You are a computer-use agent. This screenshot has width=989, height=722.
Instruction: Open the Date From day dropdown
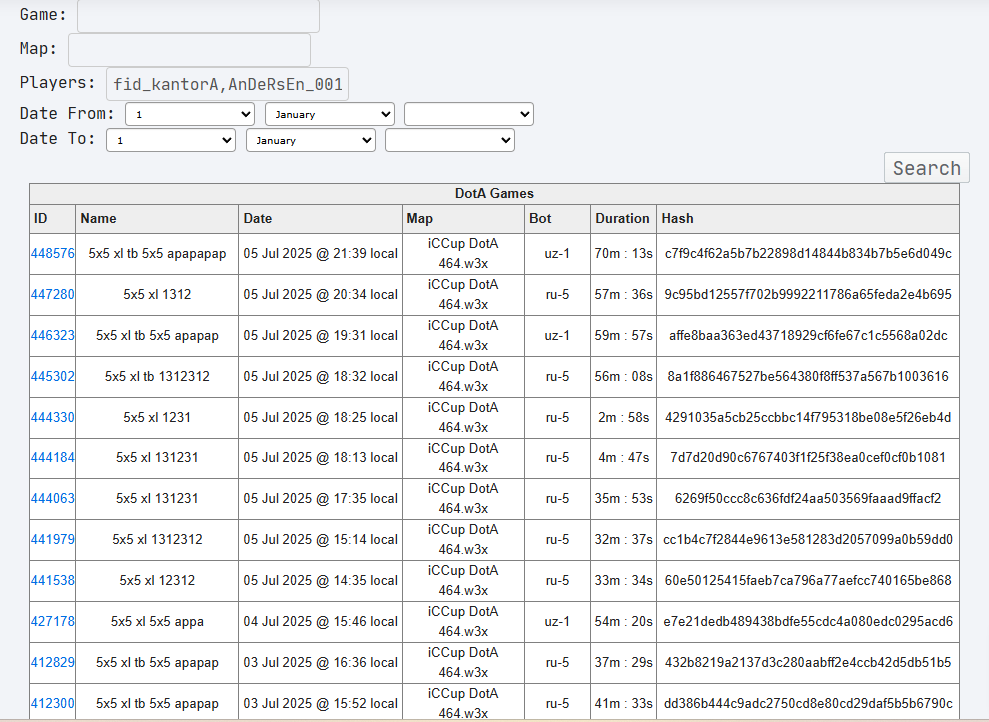[190, 114]
